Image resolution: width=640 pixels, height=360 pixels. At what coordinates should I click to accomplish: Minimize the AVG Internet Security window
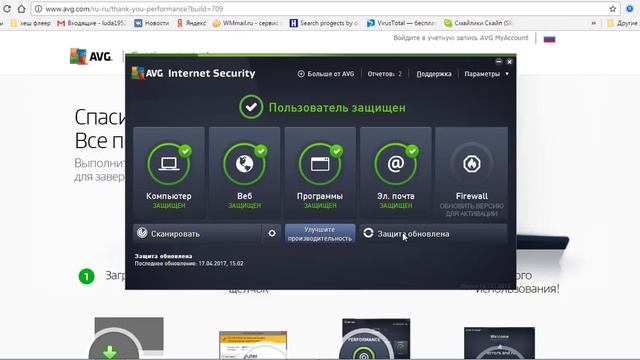click(499, 62)
